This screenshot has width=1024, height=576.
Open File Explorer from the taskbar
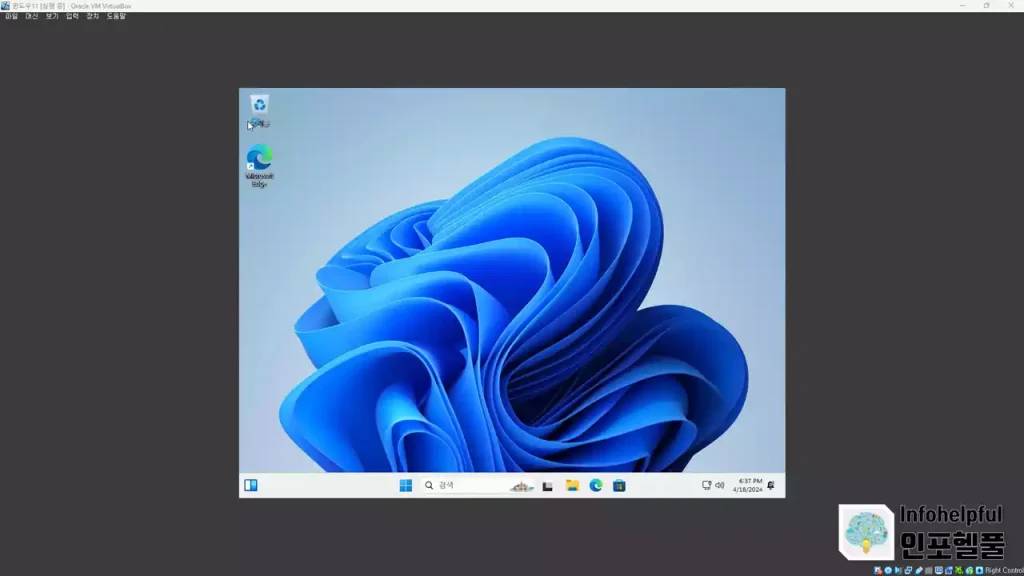(572, 485)
